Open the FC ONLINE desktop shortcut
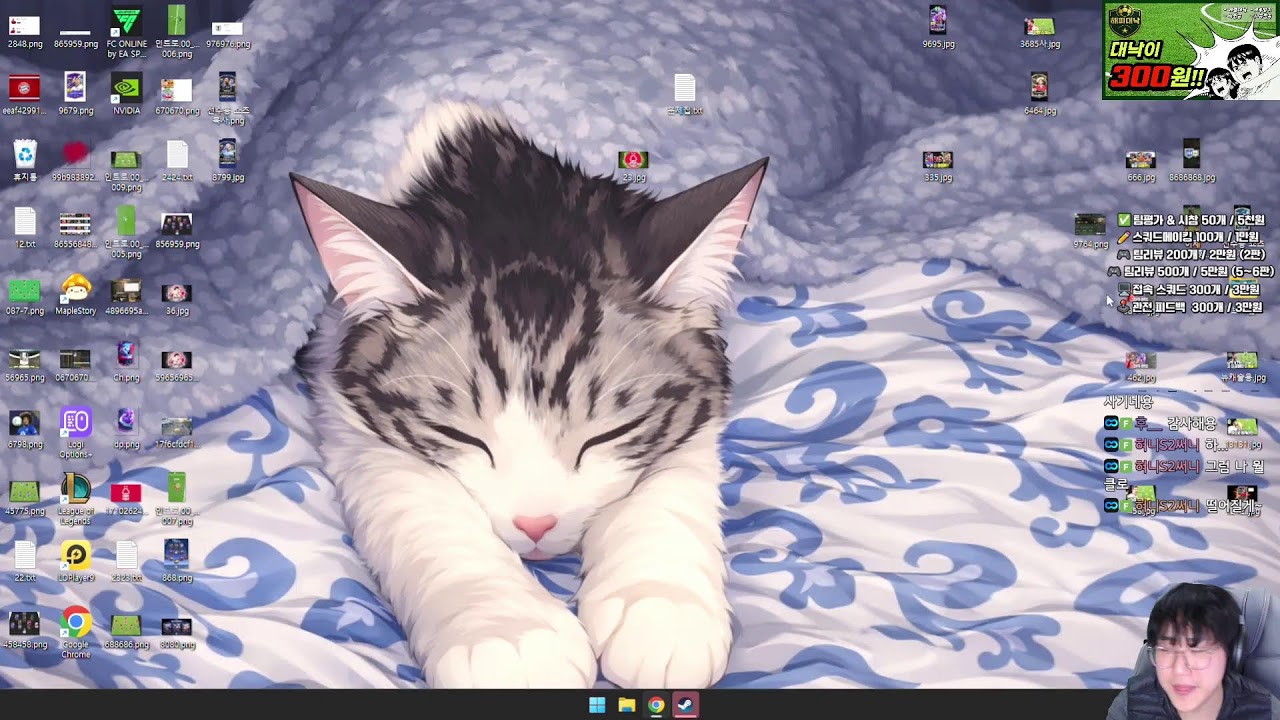Viewport: 1280px width, 720px height. (x=126, y=22)
